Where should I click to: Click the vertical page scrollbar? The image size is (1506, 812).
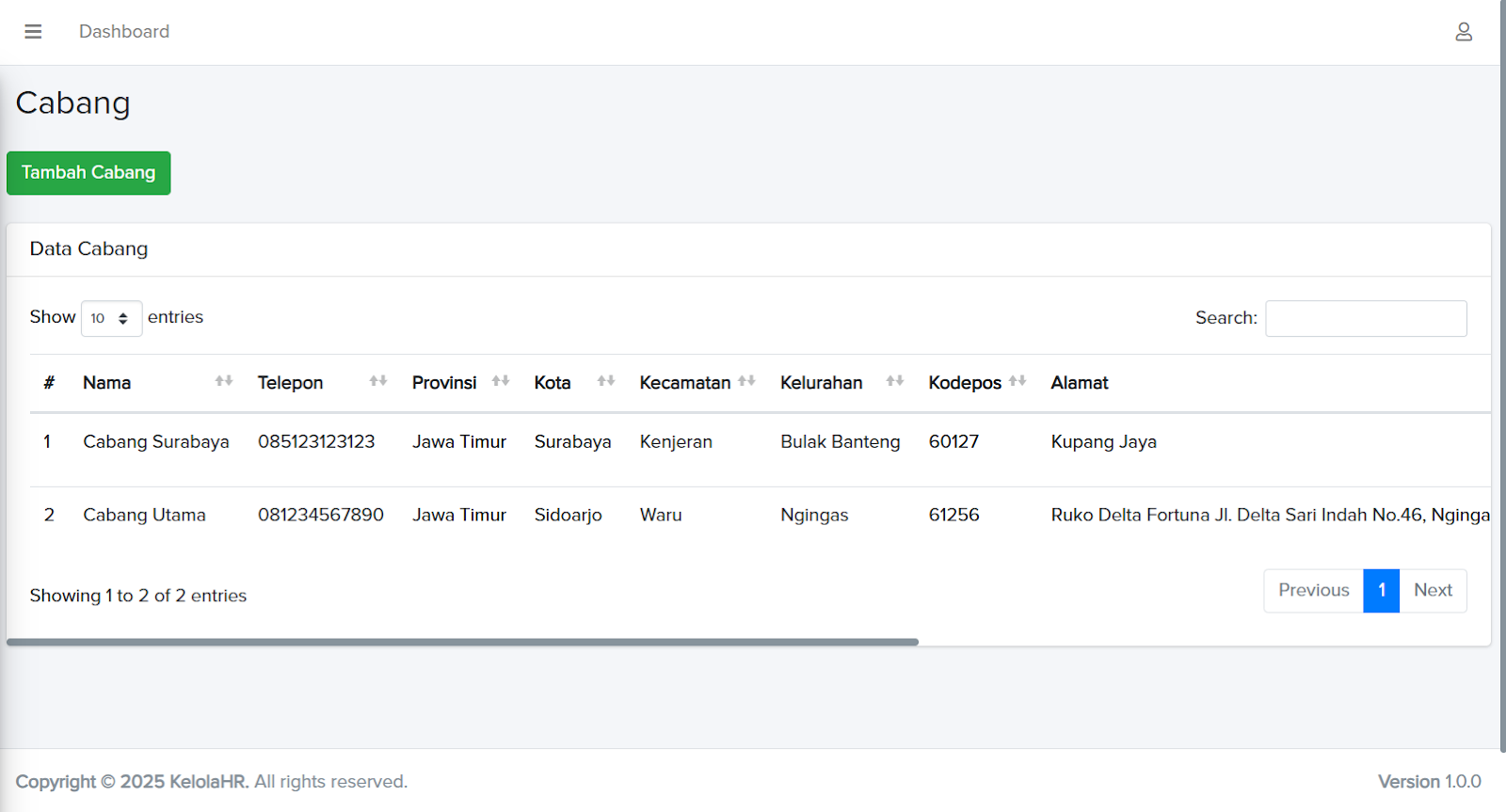1502,376
